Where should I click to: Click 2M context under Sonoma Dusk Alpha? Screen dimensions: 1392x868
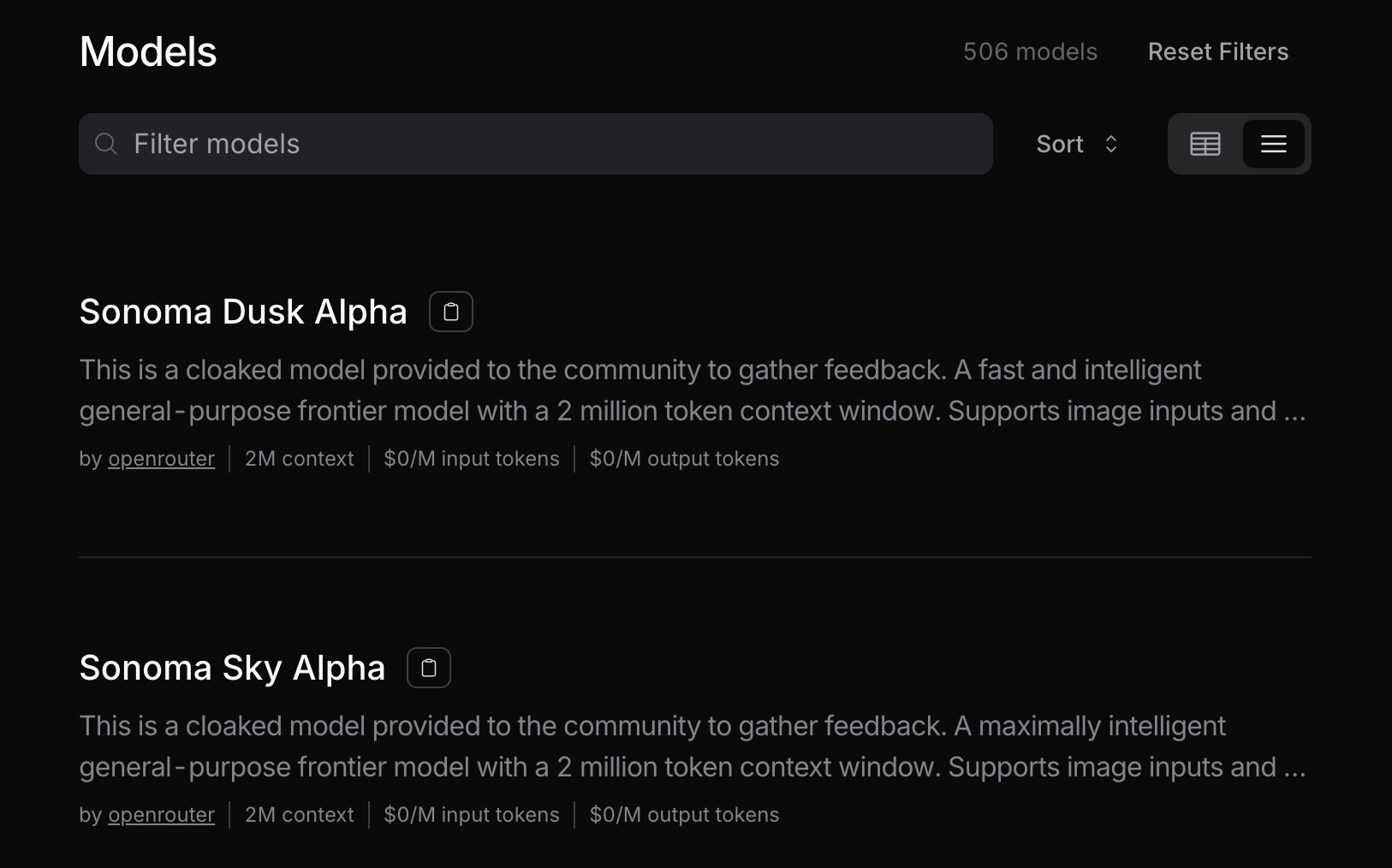coord(299,459)
